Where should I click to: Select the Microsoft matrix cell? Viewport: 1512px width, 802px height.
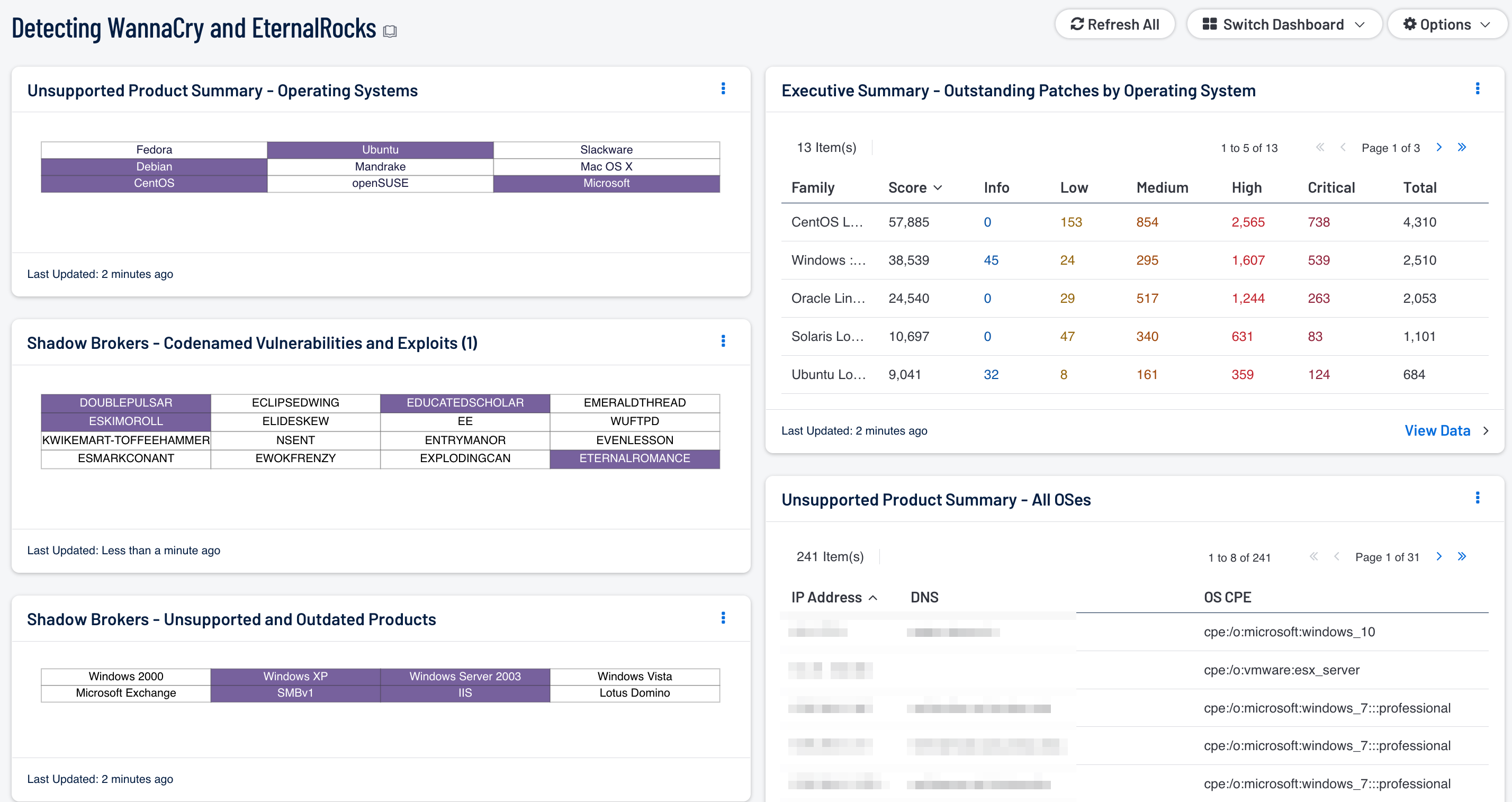coord(606,183)
